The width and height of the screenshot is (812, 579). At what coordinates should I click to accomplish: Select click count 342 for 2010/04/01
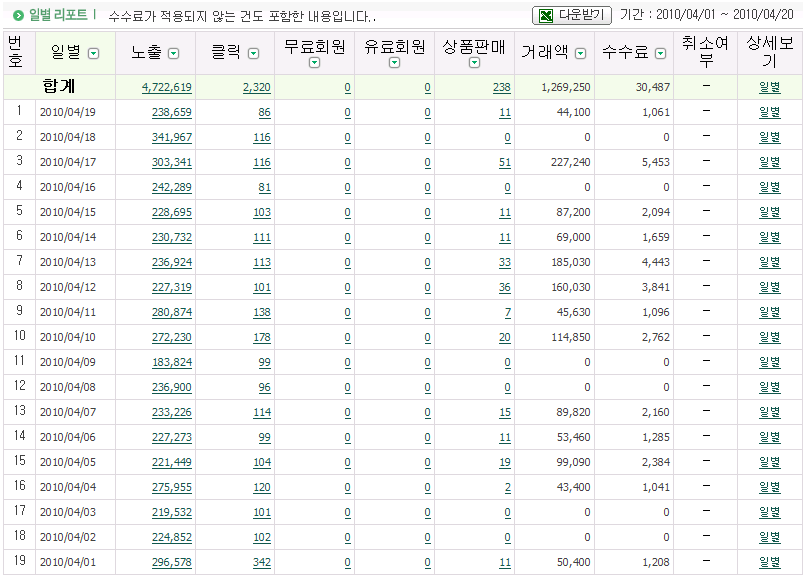tap(261, 563)
